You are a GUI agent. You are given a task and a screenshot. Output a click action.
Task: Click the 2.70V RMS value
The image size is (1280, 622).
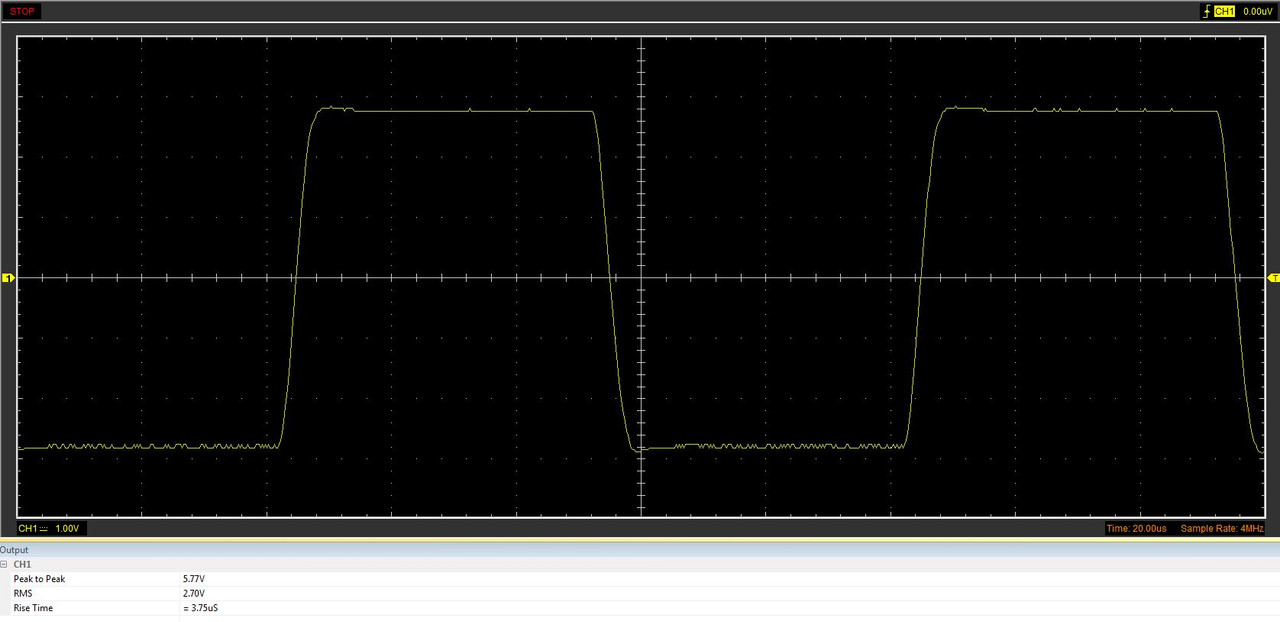pyautogui.click(x=194, y=593)
